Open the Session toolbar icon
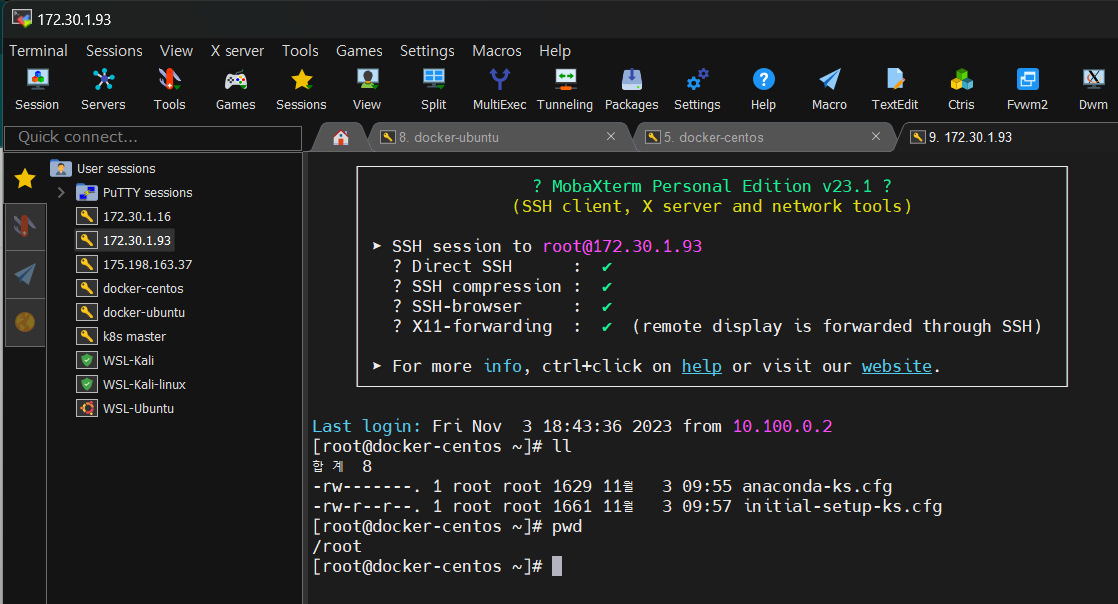Screen dimensions: 1118x604 coord(37,89)
